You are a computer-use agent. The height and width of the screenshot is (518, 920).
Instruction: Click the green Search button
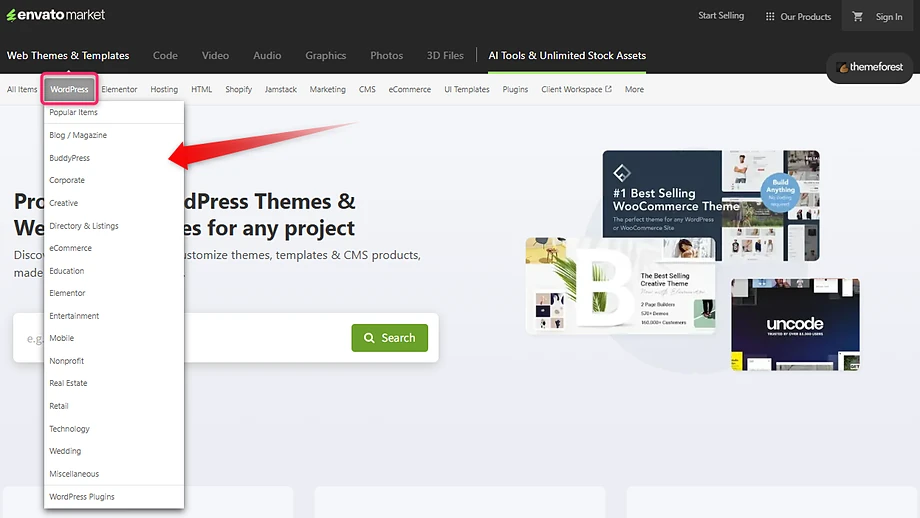(x=390, y=338)
